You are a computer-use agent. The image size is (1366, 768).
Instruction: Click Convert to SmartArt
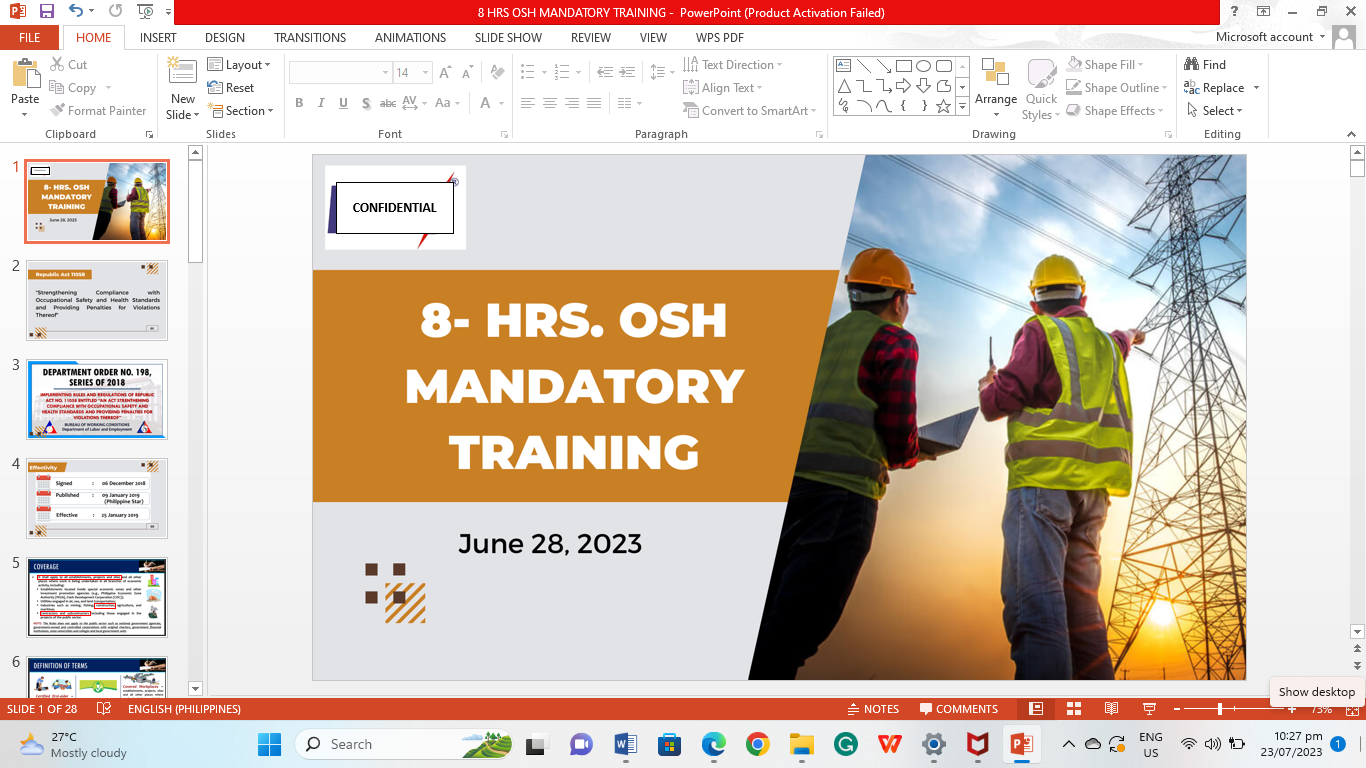[750, 111]
